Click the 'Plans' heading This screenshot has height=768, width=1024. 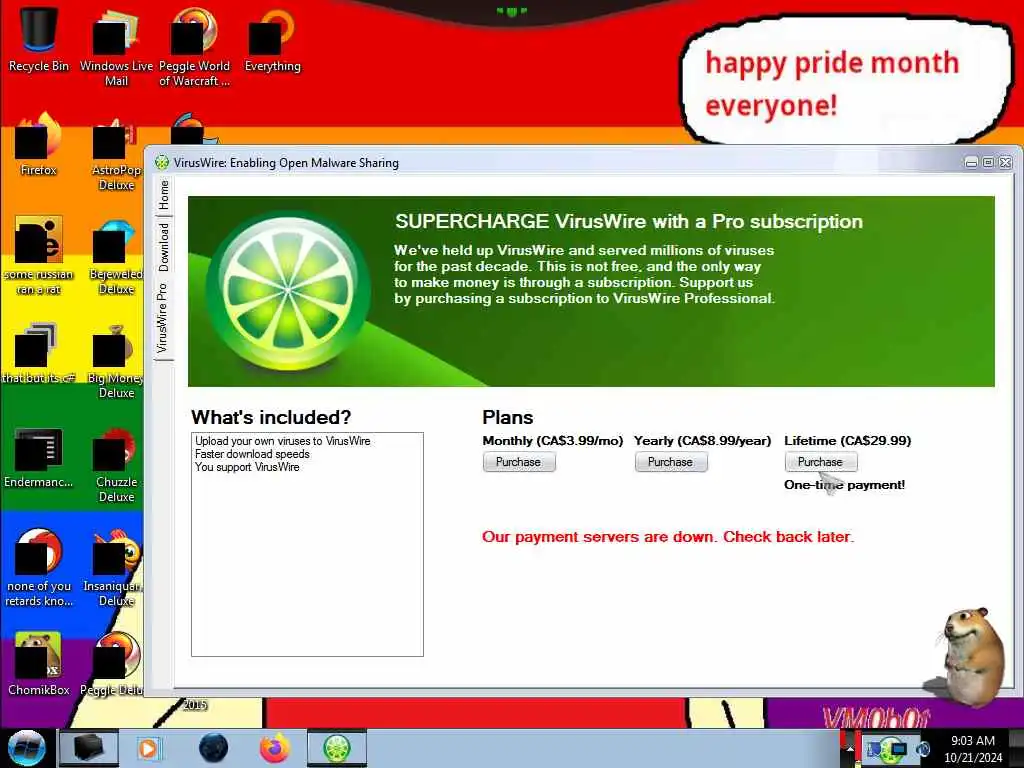click(507, 417)
